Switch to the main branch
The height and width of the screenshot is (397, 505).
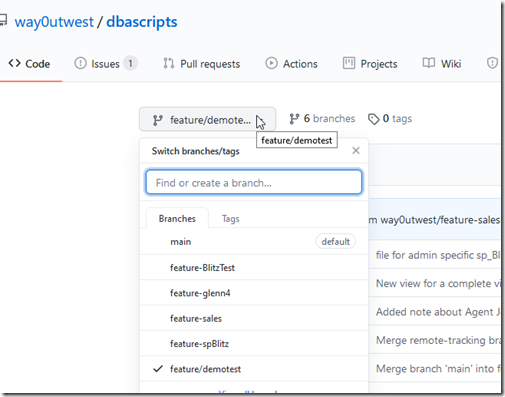click(x=254, y=242)
